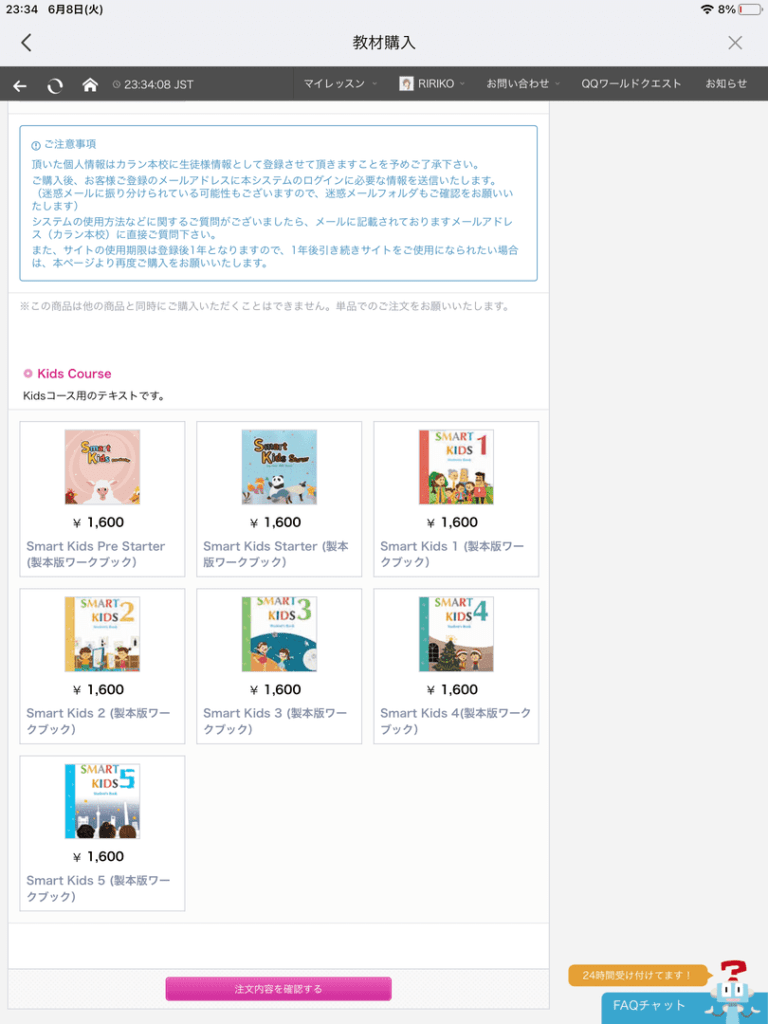
Task: Reload the page with refresh icon
Action: click(55, 85)
